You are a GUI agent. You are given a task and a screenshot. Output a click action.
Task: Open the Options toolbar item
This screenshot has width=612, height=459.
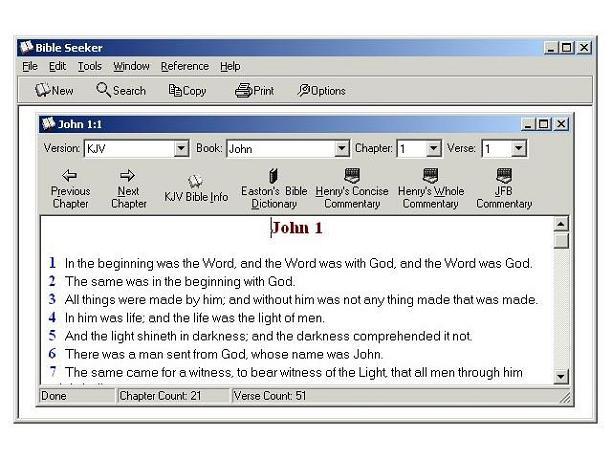point(321,91)
